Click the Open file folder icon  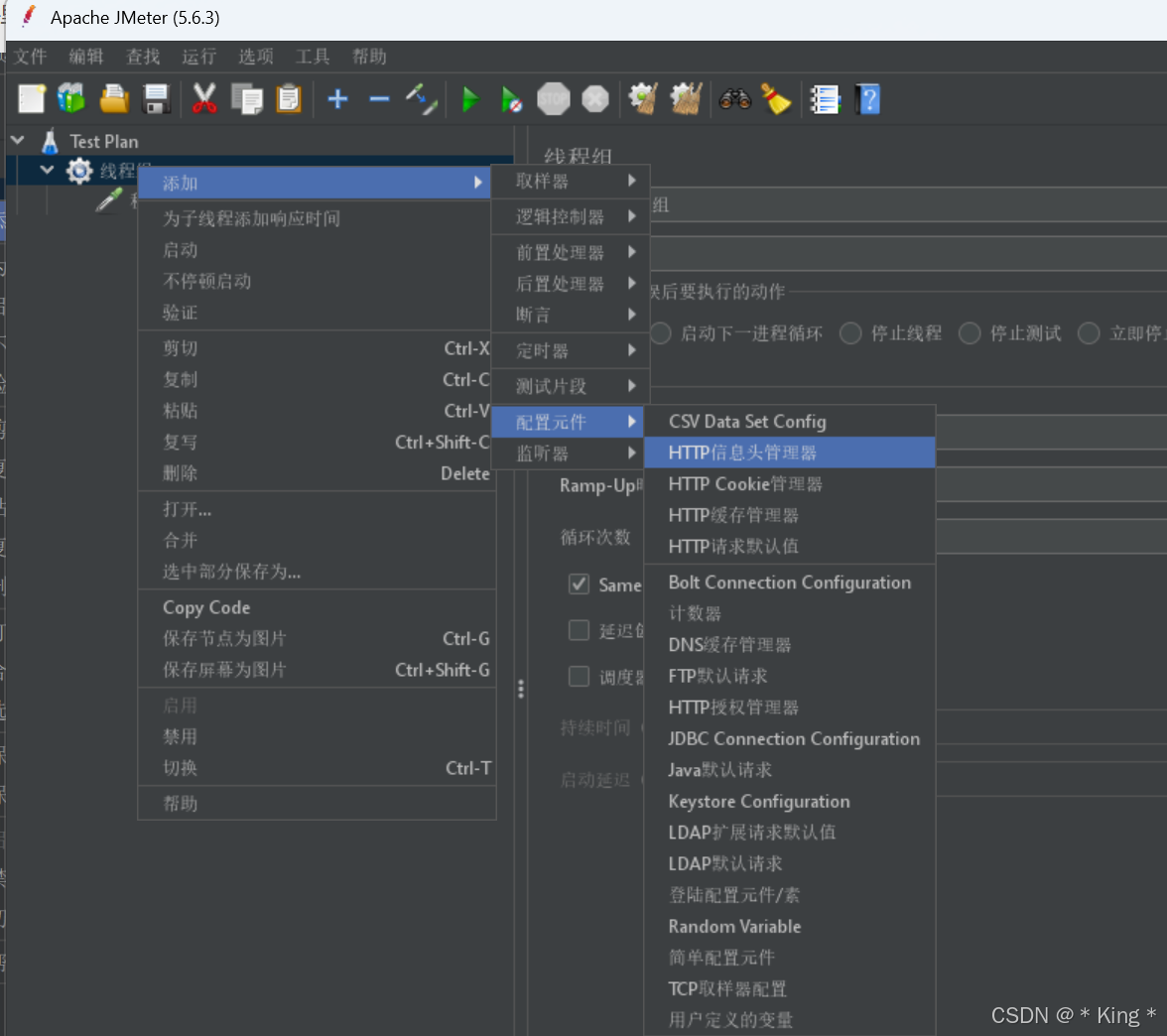[x=114, y=99]
